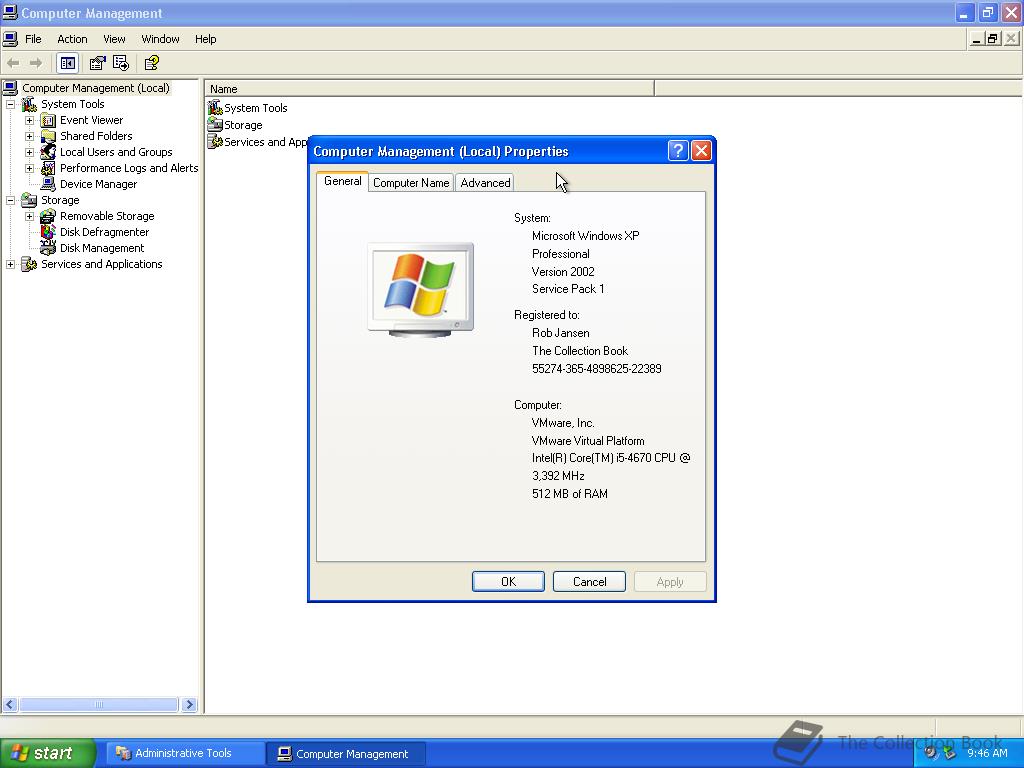Open the File menu
The image size is (1024, 768).
[x=33, y=39]
